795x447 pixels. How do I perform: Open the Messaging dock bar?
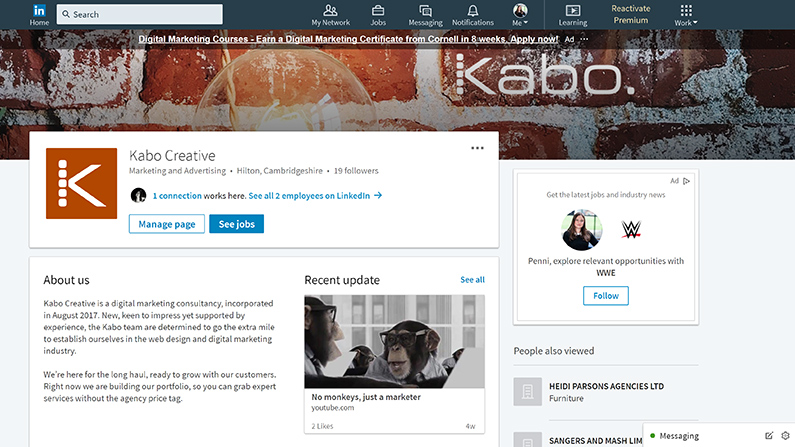718,435
